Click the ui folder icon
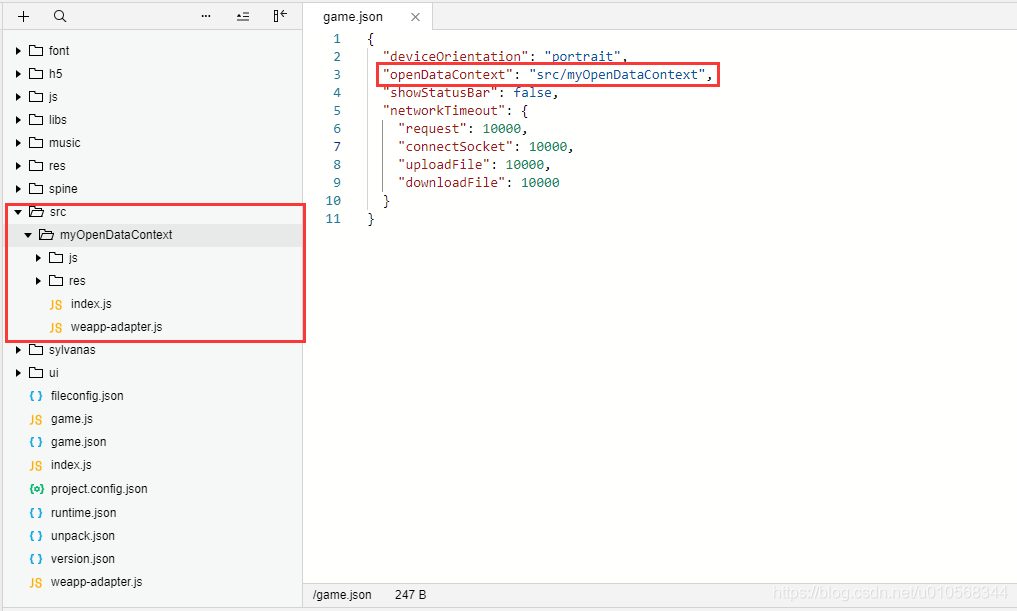The image size is (1017, 611). click(x=36, y=373)
